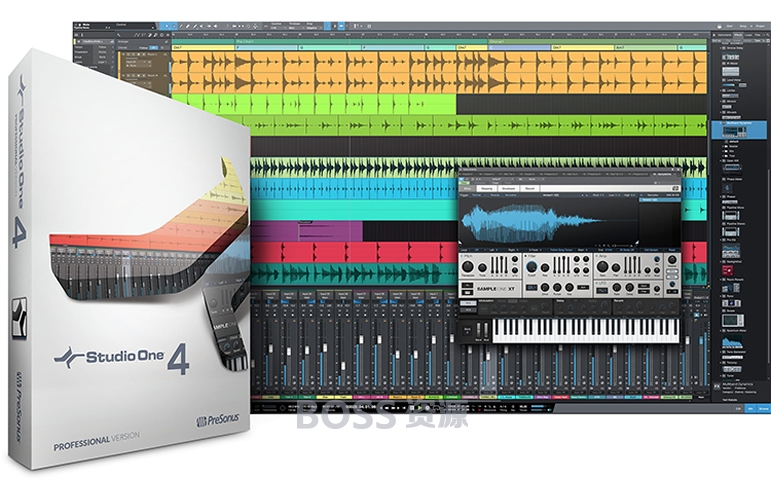Select the Split tool in the toolbar
The image size is (771, 479).
click(x=181, y=27)
